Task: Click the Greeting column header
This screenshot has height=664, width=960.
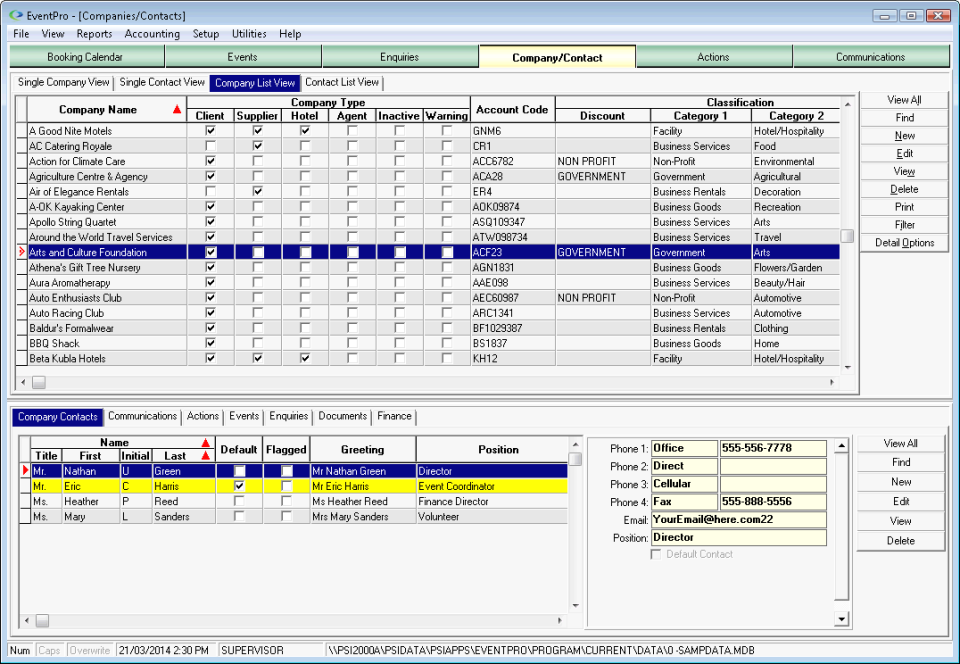Action: [x=362, y=449]
